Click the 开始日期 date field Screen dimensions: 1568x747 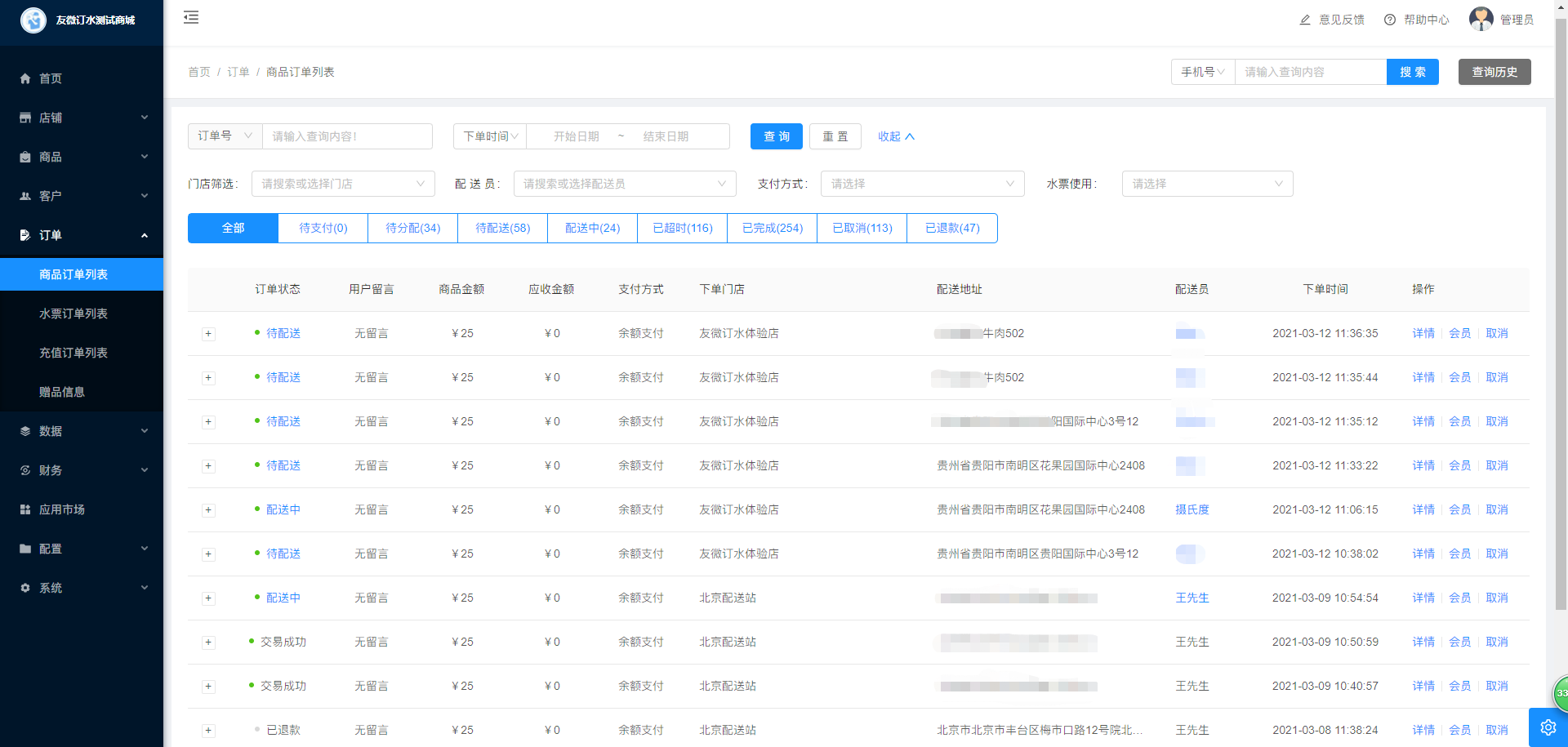577,136
